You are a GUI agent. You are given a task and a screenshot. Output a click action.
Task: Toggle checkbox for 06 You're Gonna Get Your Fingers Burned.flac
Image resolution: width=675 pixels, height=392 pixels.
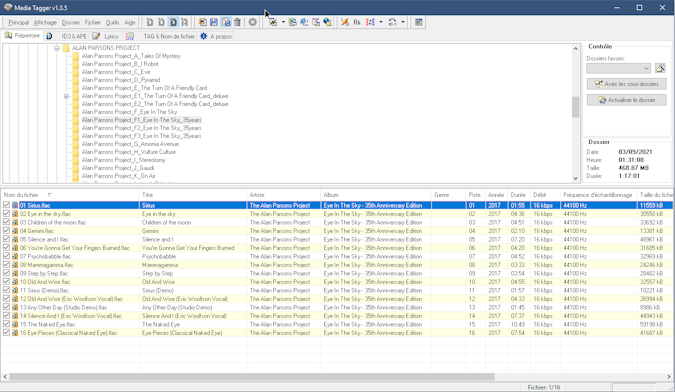click(6, 247)
